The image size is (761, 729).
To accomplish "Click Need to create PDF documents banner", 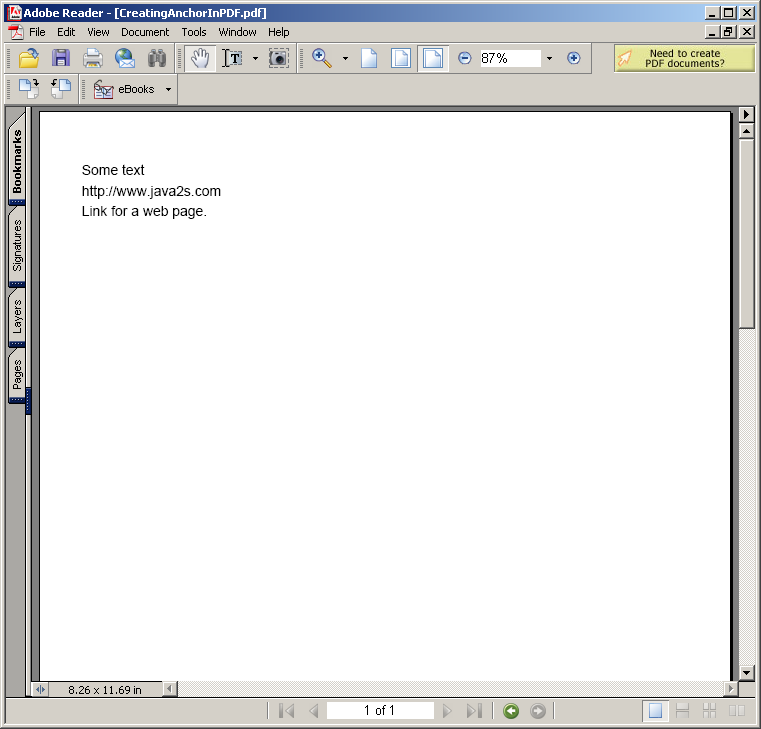I will pos(684,58).
